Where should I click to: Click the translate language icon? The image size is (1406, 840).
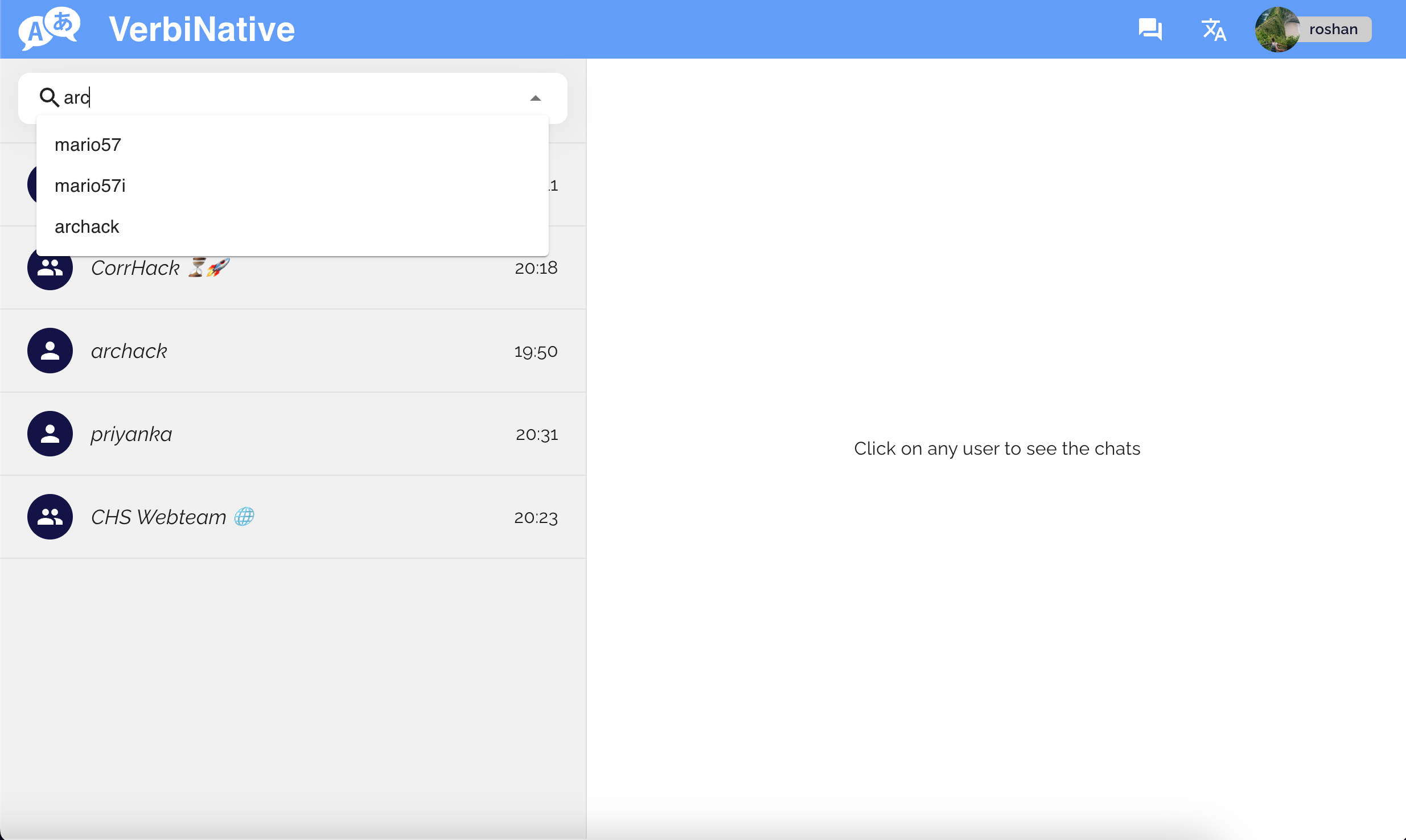1213,30
